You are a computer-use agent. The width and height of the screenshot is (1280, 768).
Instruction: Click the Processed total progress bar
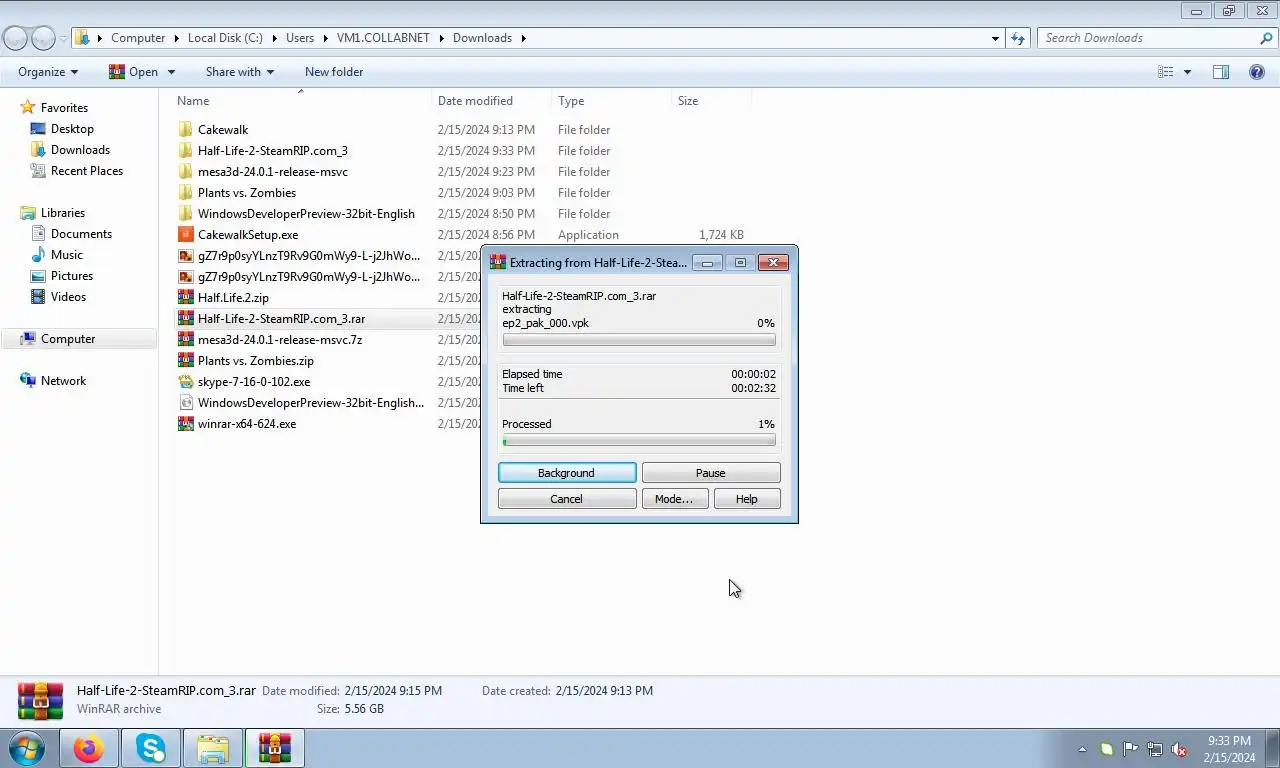pos(639,441)
